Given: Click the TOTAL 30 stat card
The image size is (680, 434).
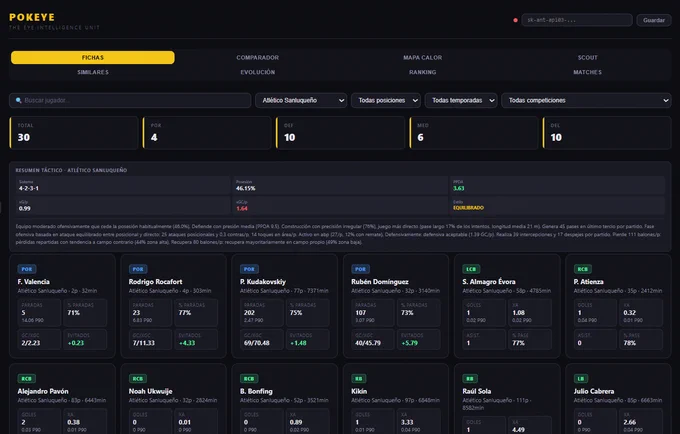Looking at the screenshot, I should (74, 133).
